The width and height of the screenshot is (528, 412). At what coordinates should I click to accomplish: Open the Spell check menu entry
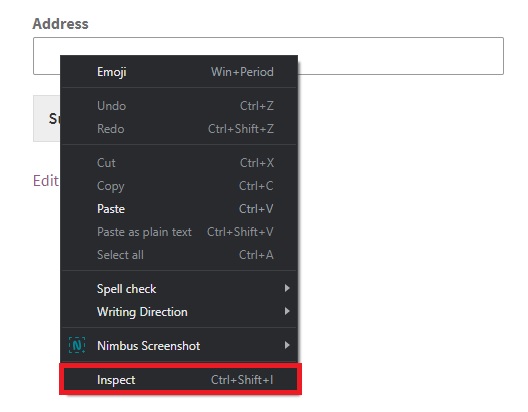point(179,288)
